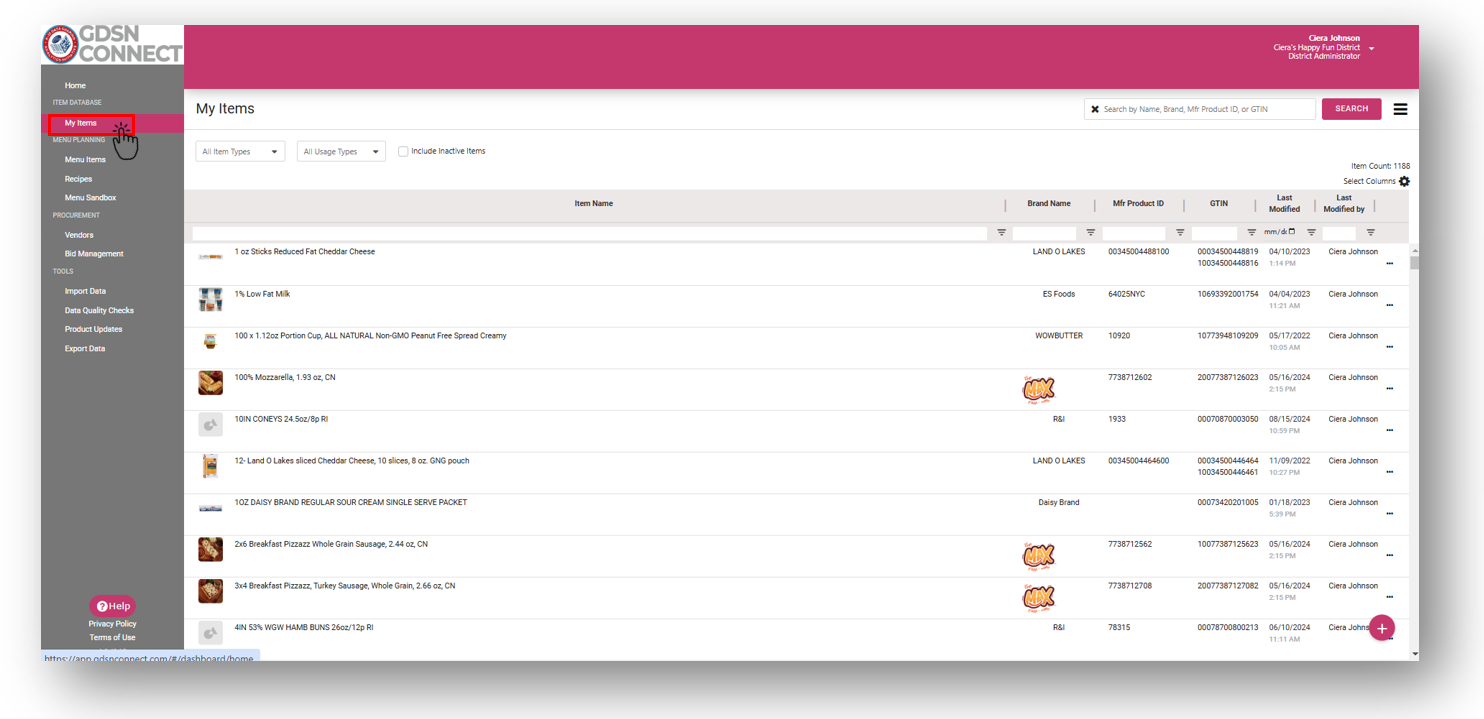Open Export Data tool
The image size is (1484, 719).
(x=85, y=349)
